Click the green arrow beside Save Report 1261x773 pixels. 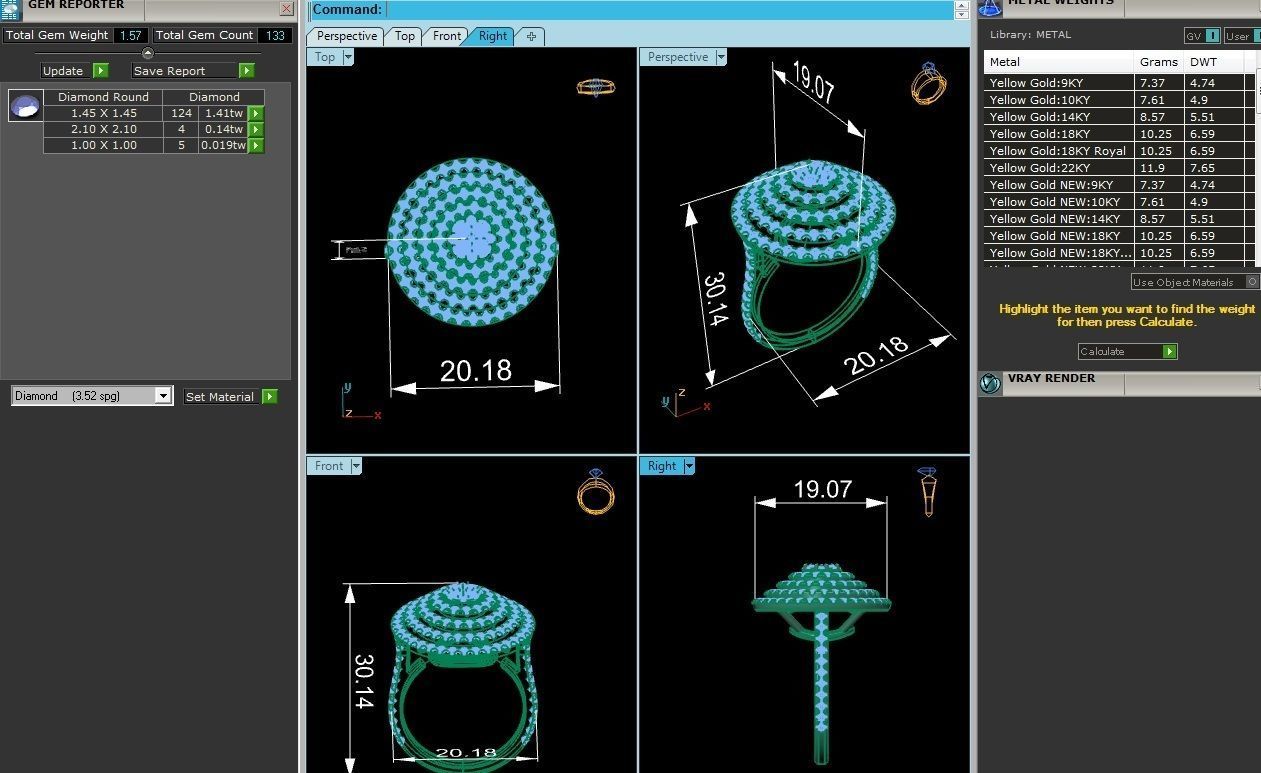coord(247,71)
